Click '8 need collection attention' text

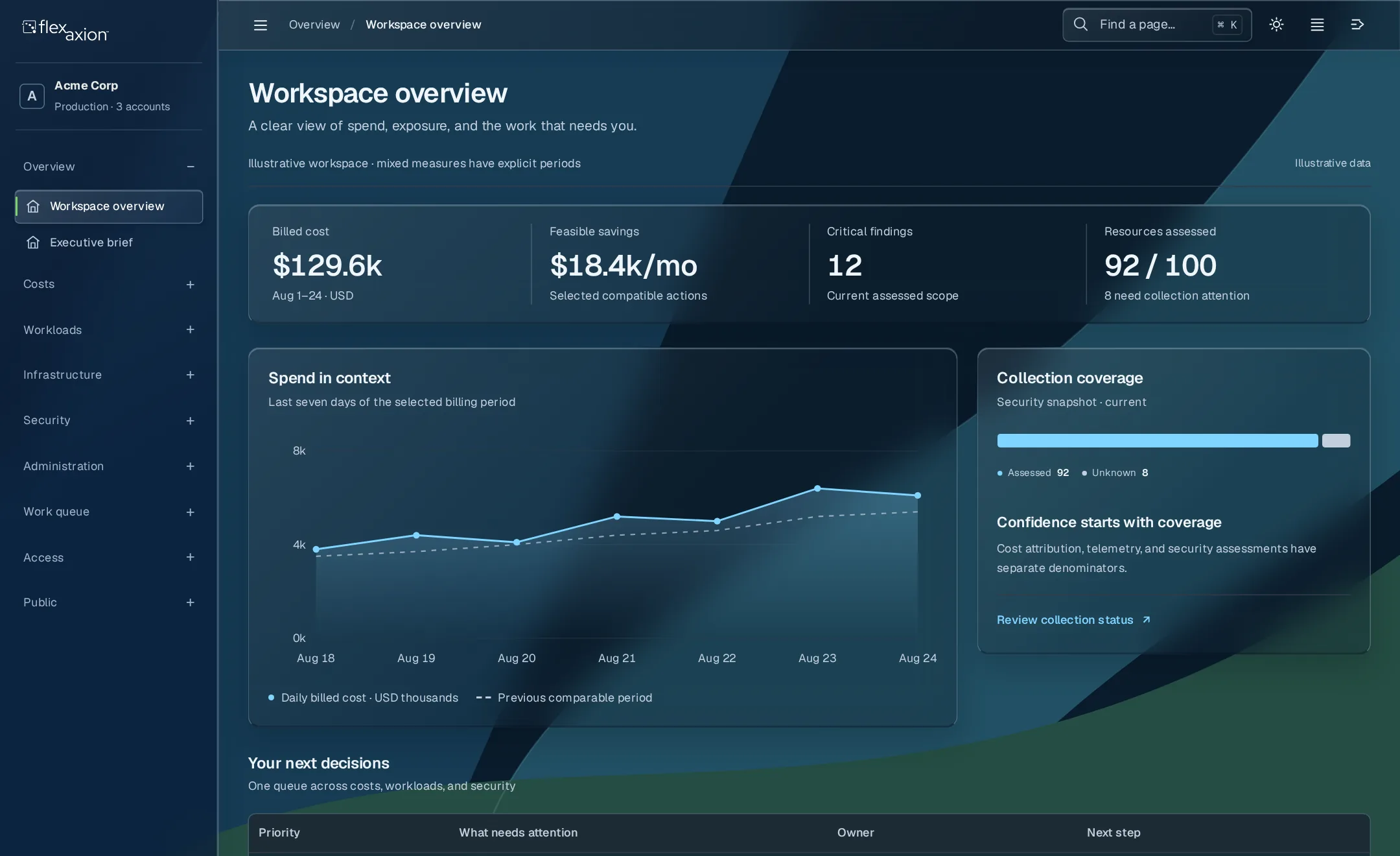[1176, 296]
